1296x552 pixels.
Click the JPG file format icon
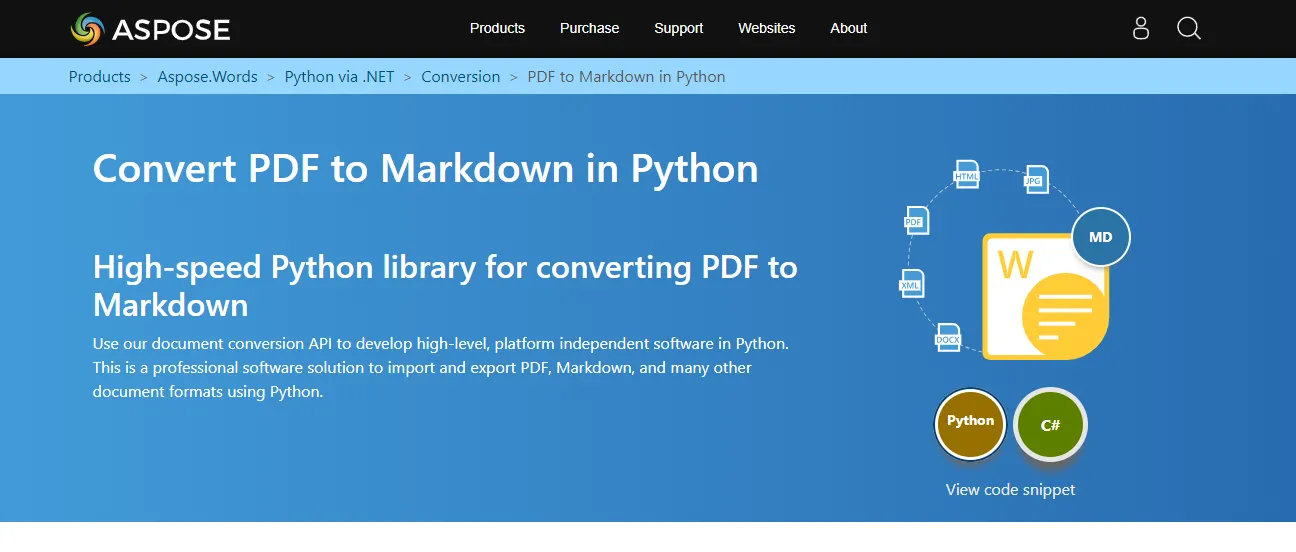click(x=1035, y=180)
